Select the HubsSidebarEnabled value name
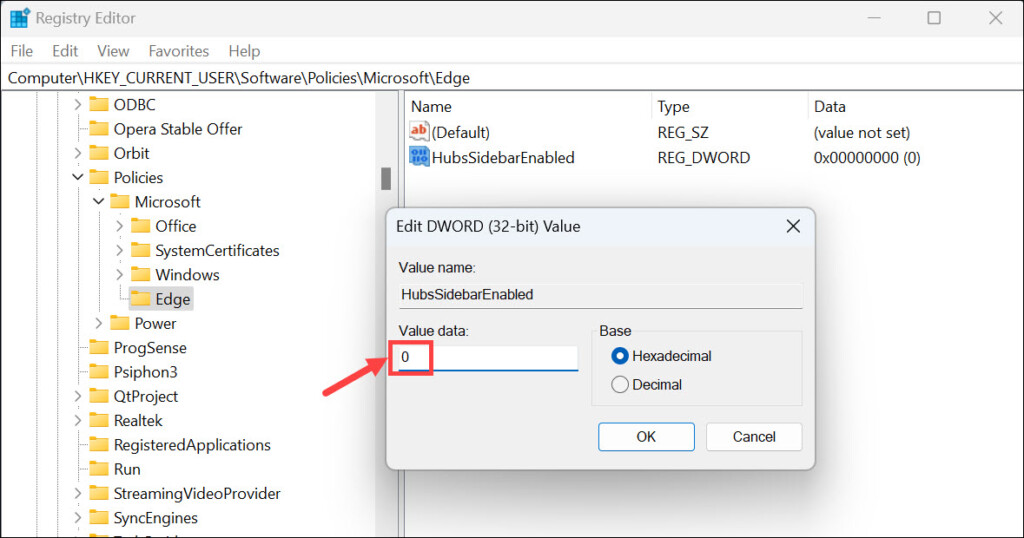Viewport: 1024px width, 538px height. [503, 157]
